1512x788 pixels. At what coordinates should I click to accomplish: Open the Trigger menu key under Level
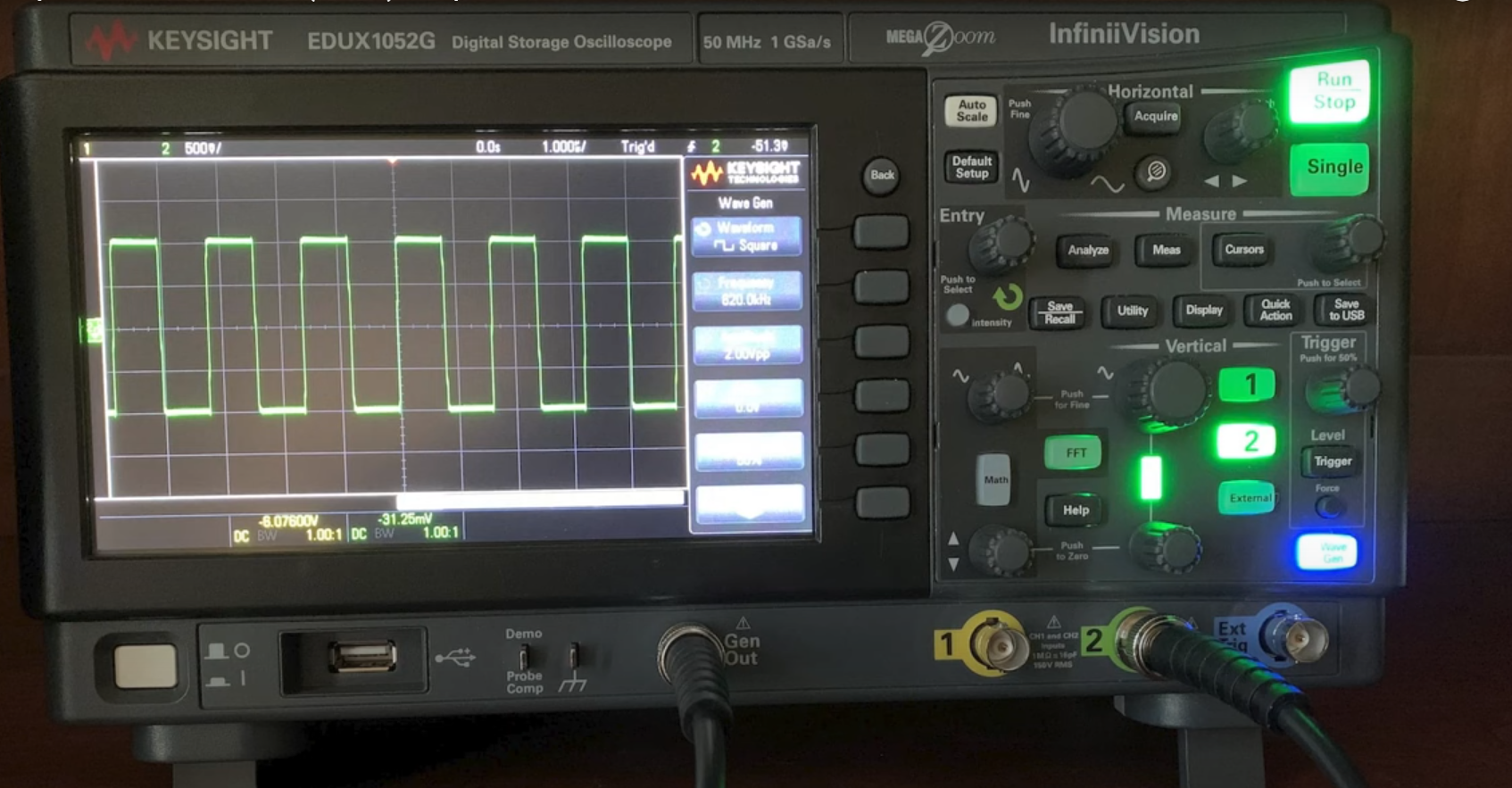point(1331,461)
